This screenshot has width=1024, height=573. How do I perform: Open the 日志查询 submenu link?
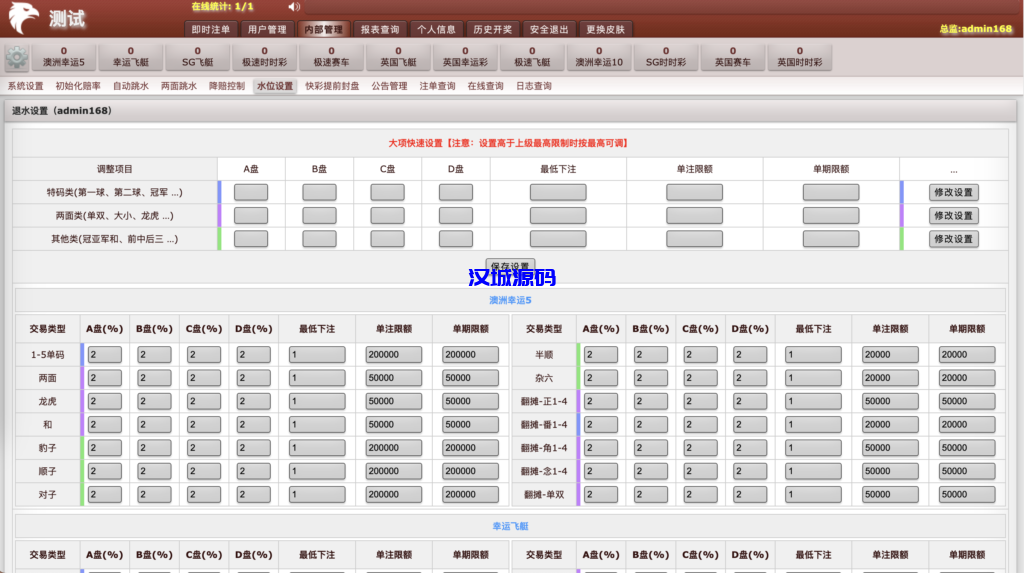point(534,86)
